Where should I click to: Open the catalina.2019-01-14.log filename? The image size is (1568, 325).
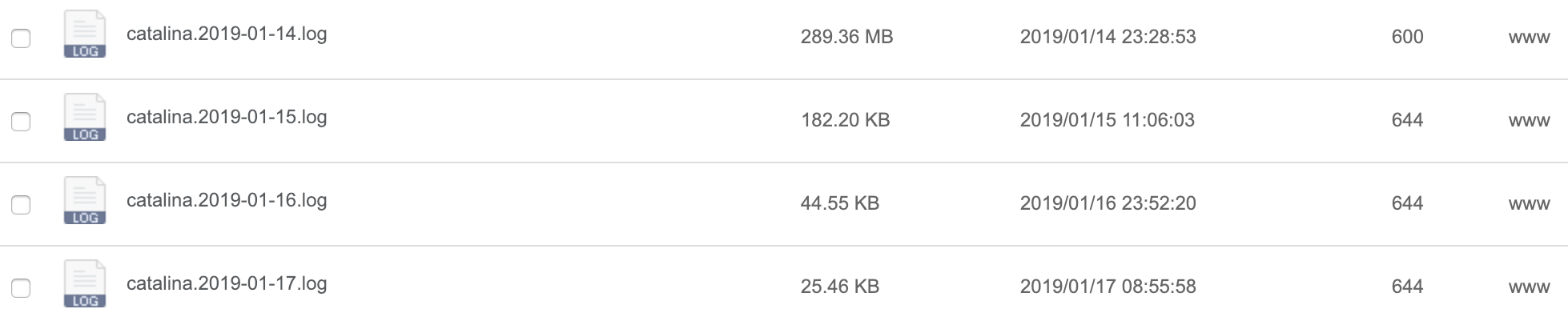(227, 34)
